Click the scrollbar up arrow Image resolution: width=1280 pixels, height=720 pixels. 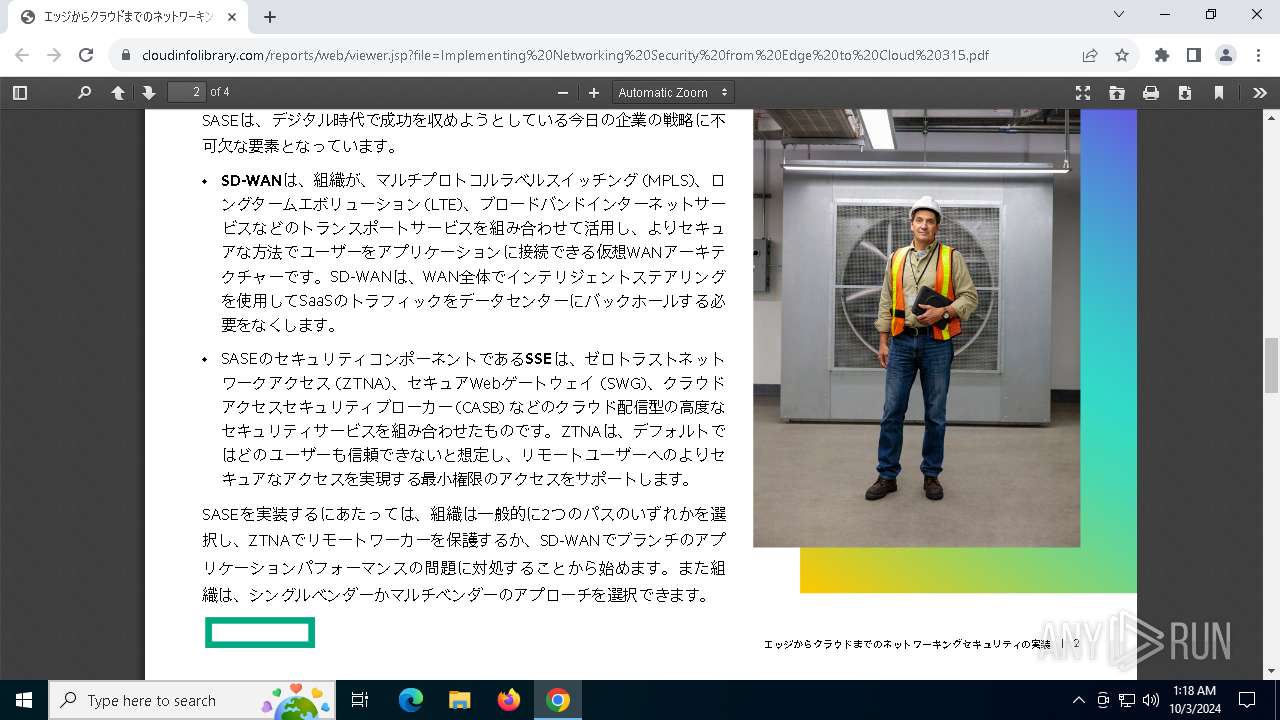pyautogui.click(x=1271, y=117)
